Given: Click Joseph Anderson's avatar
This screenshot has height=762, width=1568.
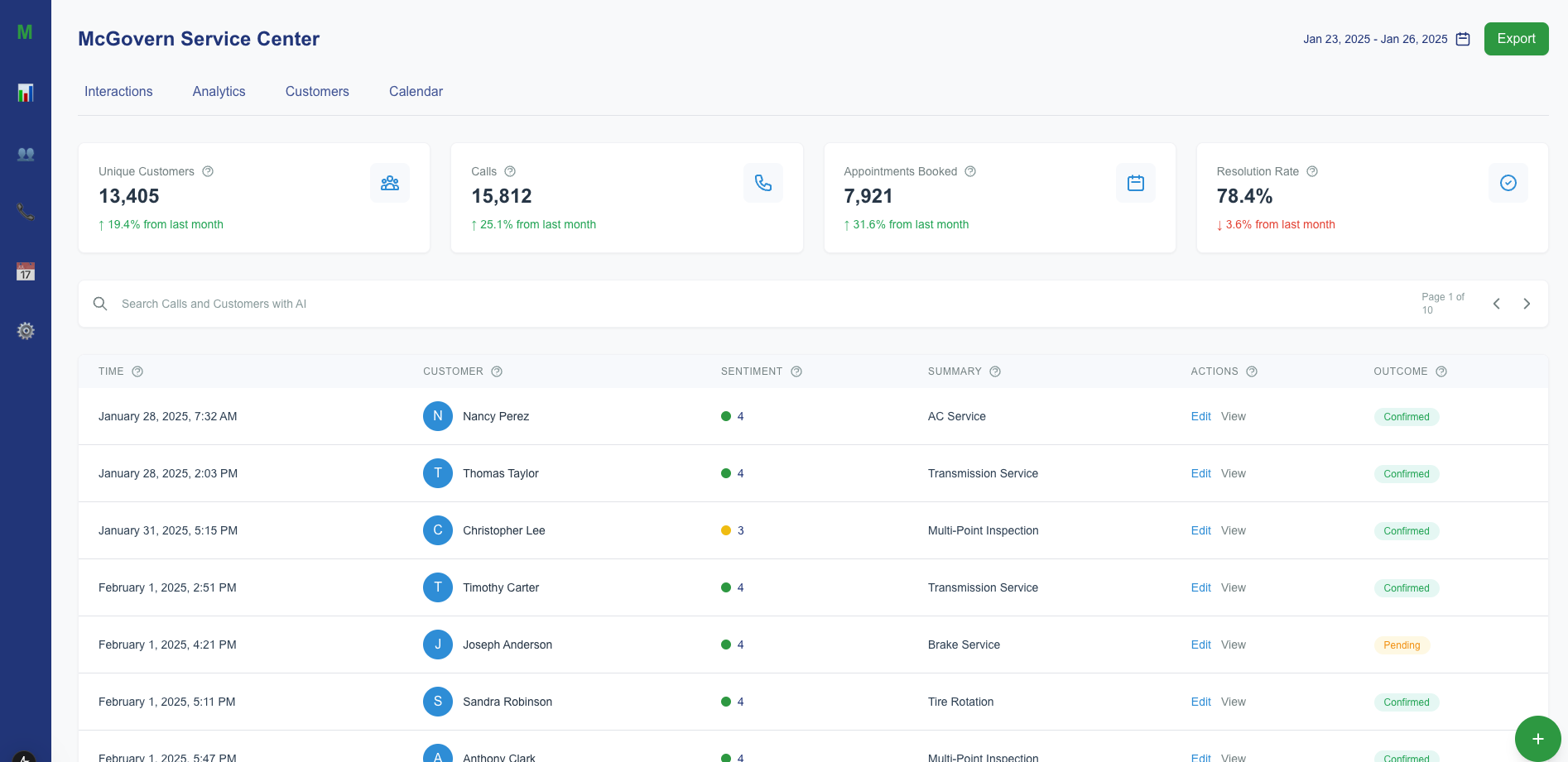Looking at the screenshot, I should pos(438,645).
